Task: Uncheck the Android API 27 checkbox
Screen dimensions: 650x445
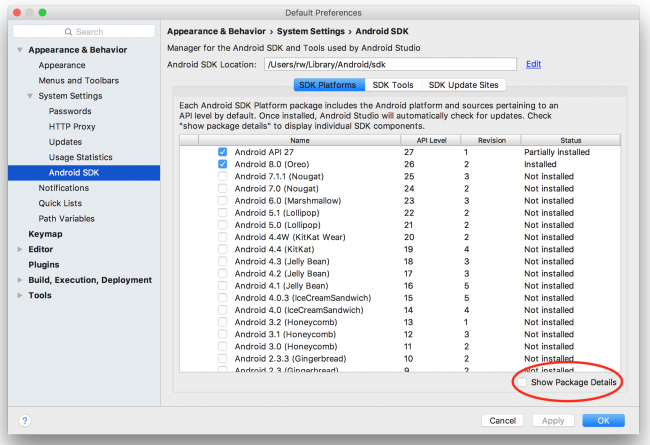Action: click(x=223, y=152)
